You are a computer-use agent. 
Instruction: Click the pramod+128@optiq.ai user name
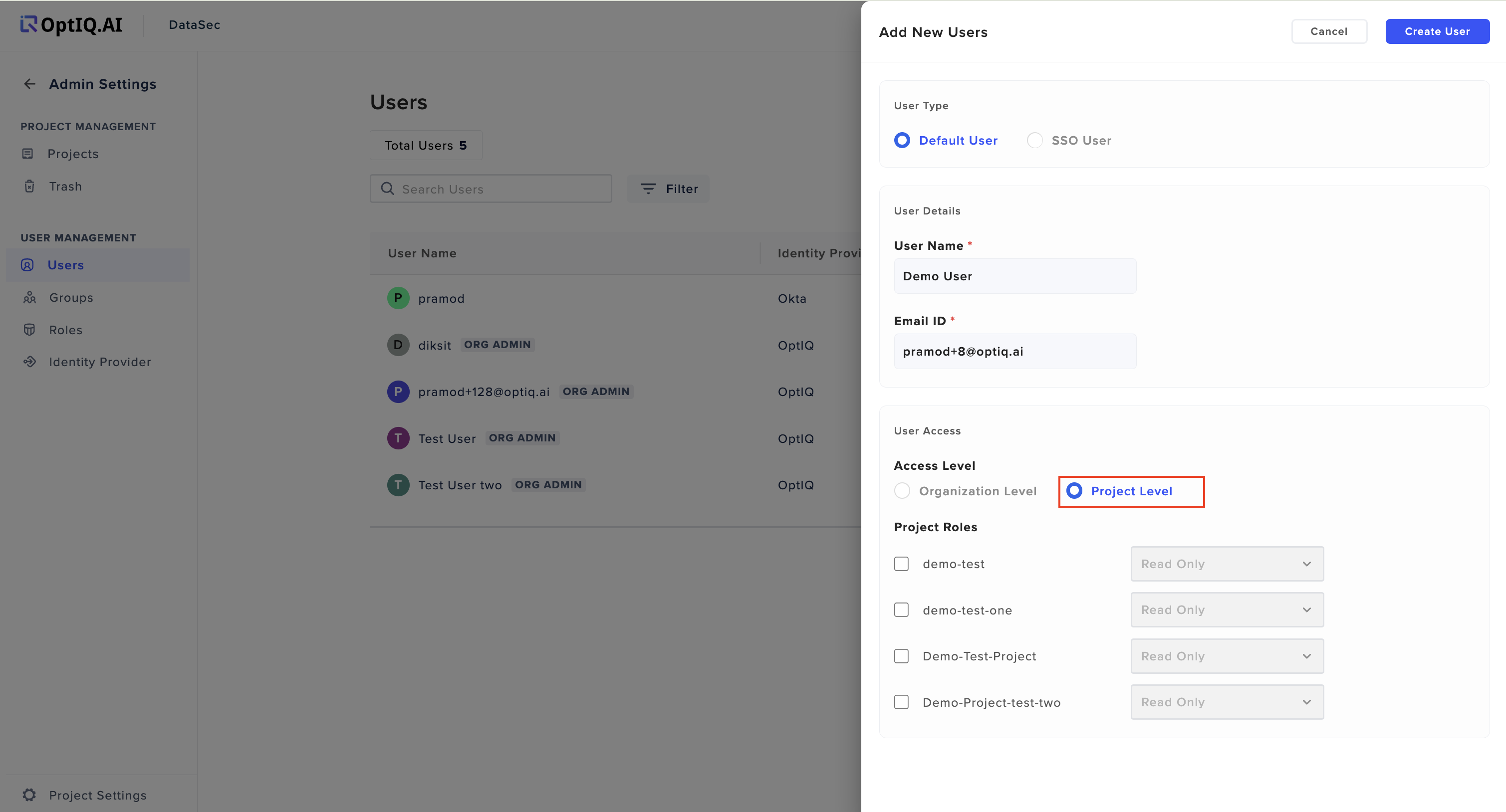click(484, 392)
